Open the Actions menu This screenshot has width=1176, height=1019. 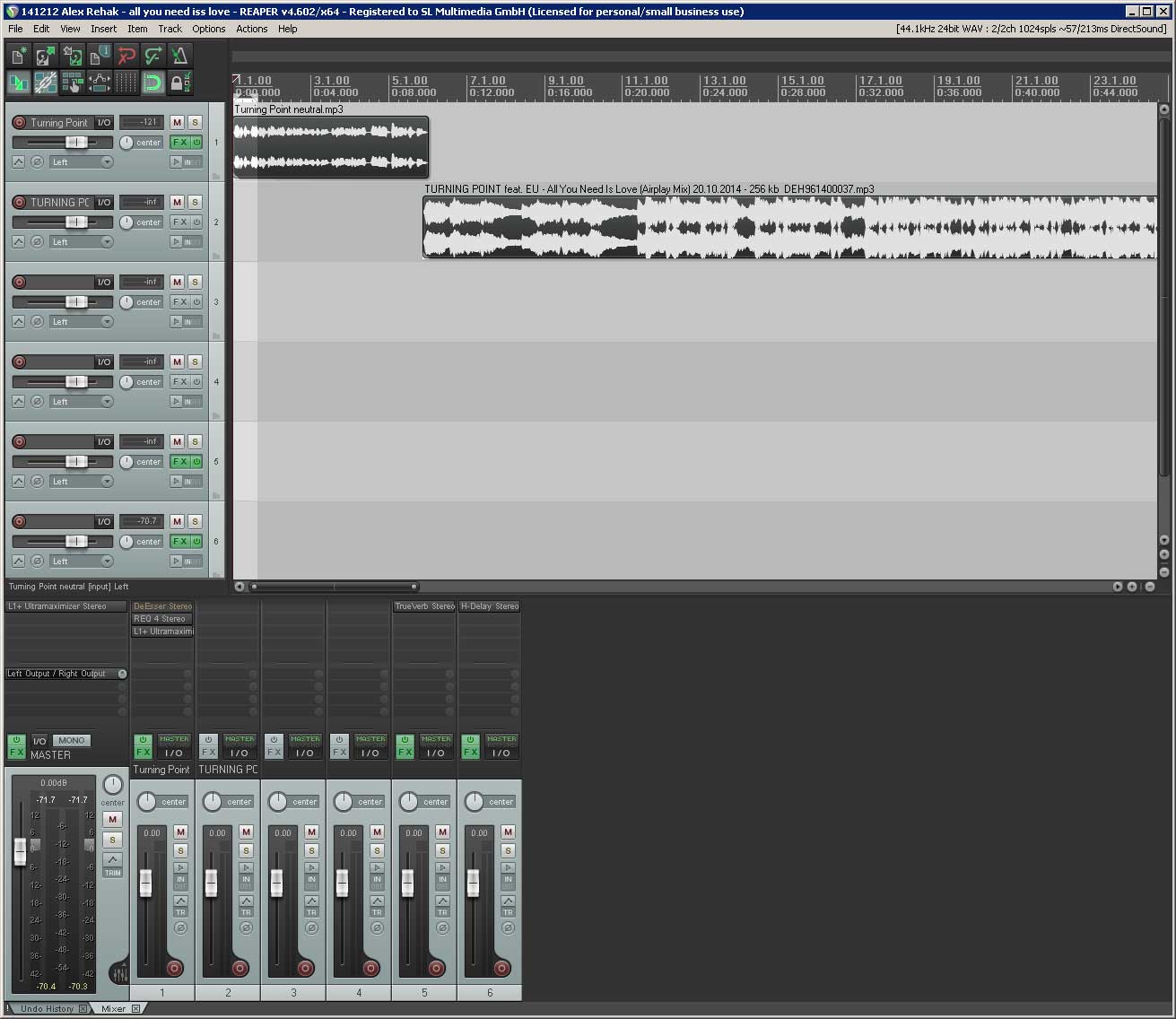251,29
